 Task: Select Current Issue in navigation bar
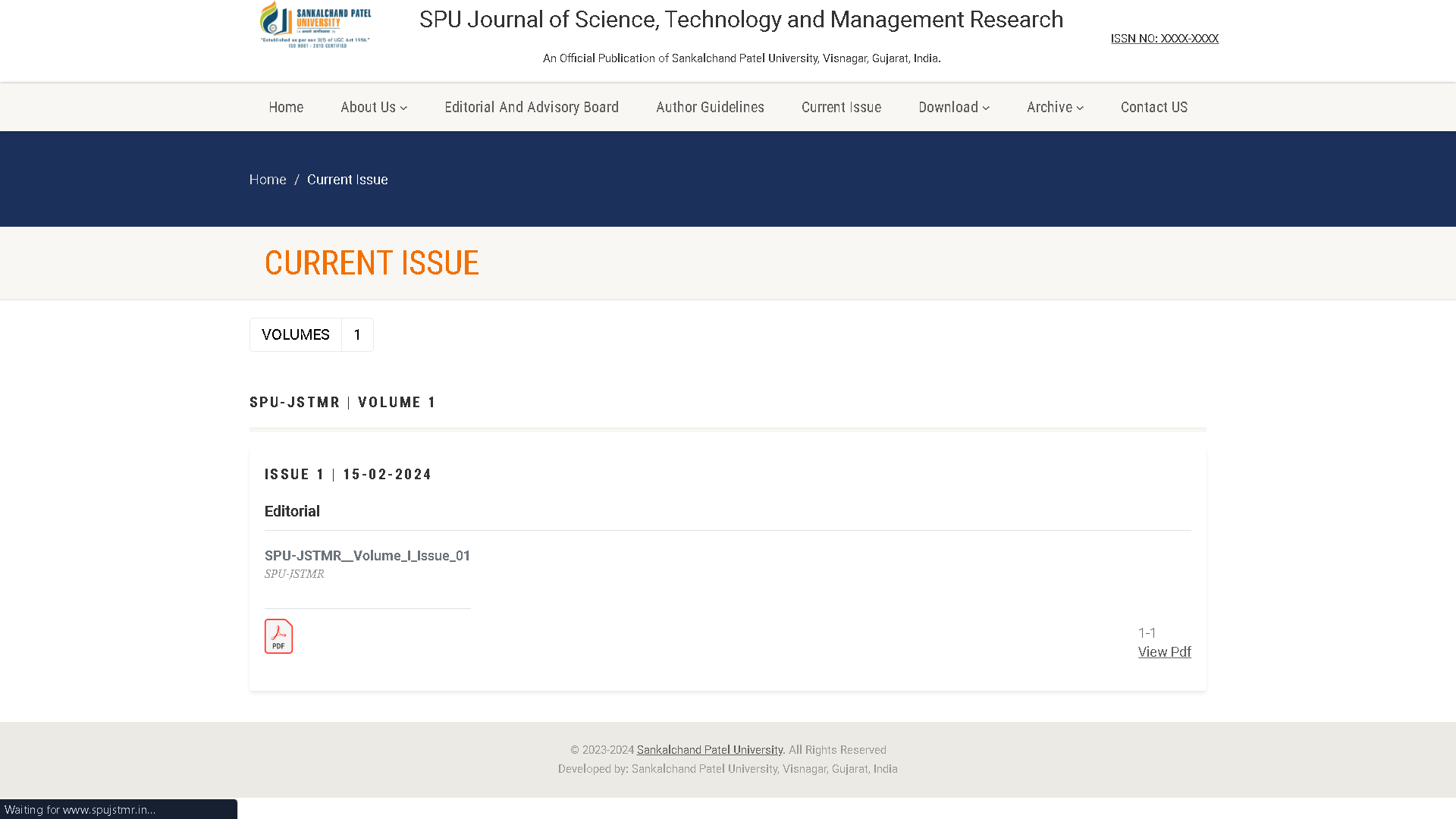(x=841, y=108)
